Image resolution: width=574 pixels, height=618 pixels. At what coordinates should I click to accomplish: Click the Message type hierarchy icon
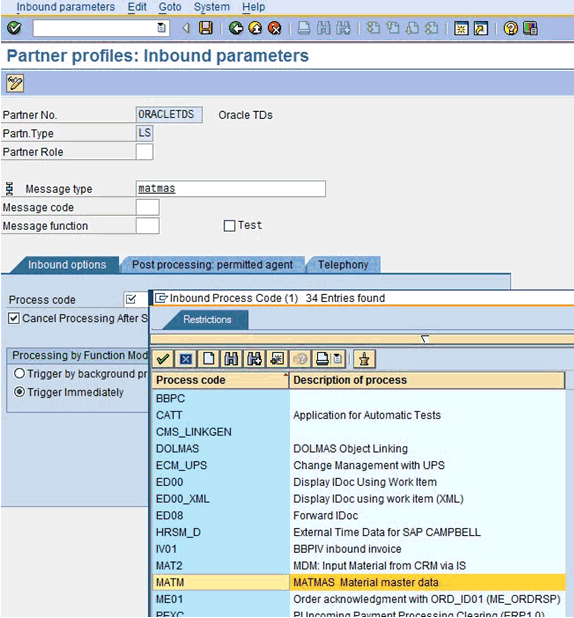(x=10, y=189)
